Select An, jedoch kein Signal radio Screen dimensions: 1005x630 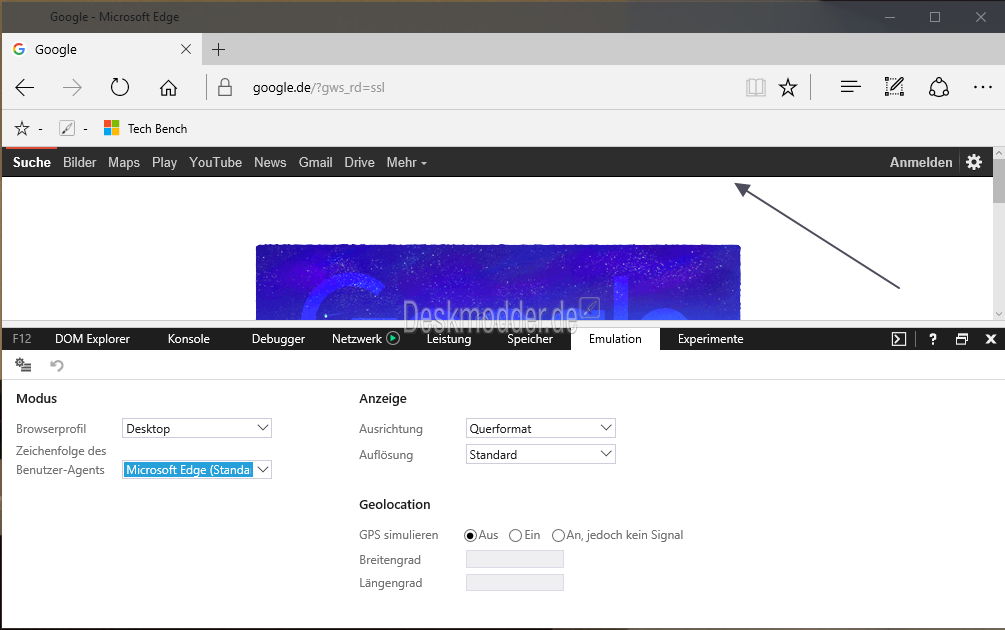click(558, 535)
